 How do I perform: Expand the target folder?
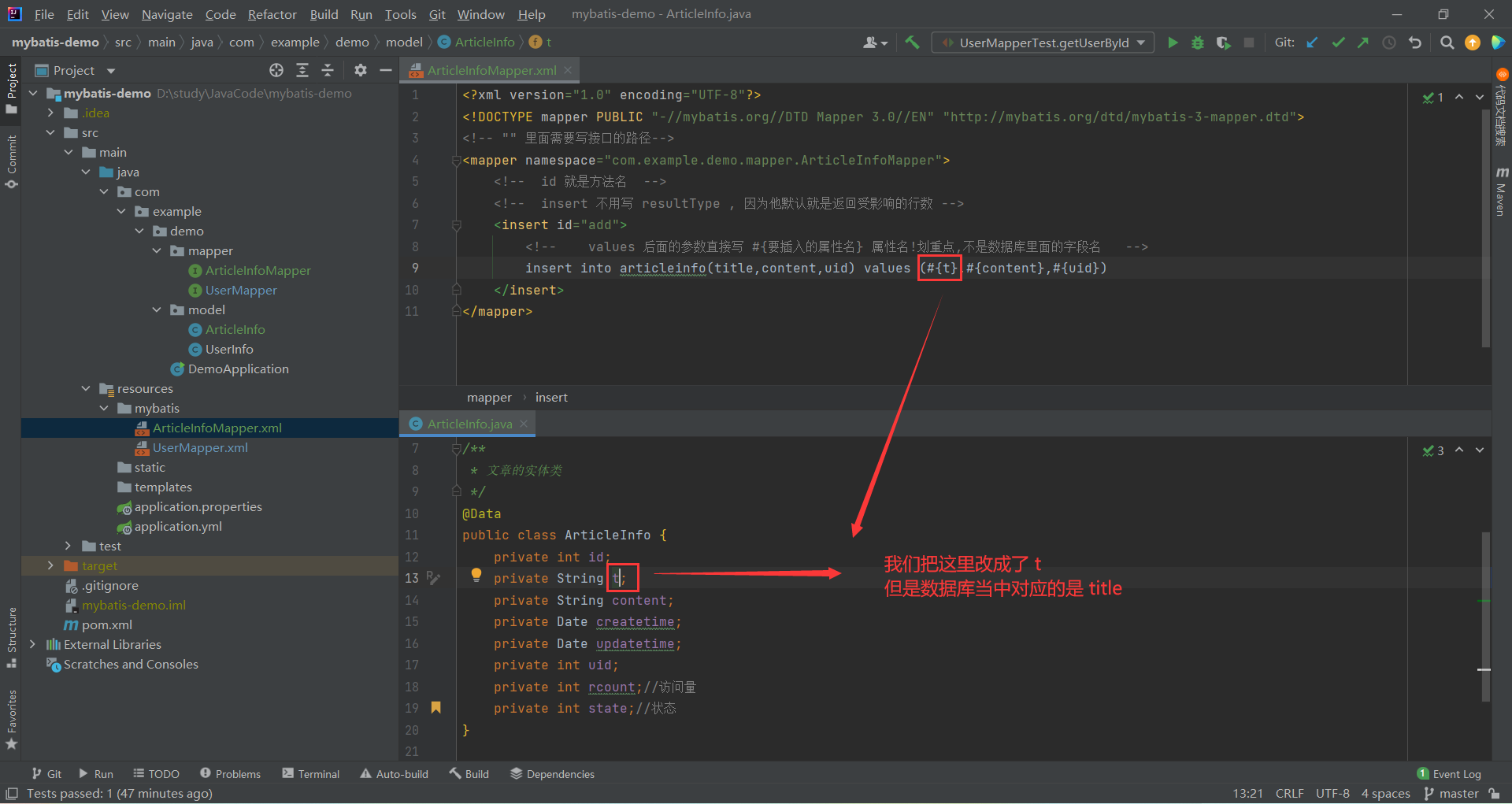51,565
